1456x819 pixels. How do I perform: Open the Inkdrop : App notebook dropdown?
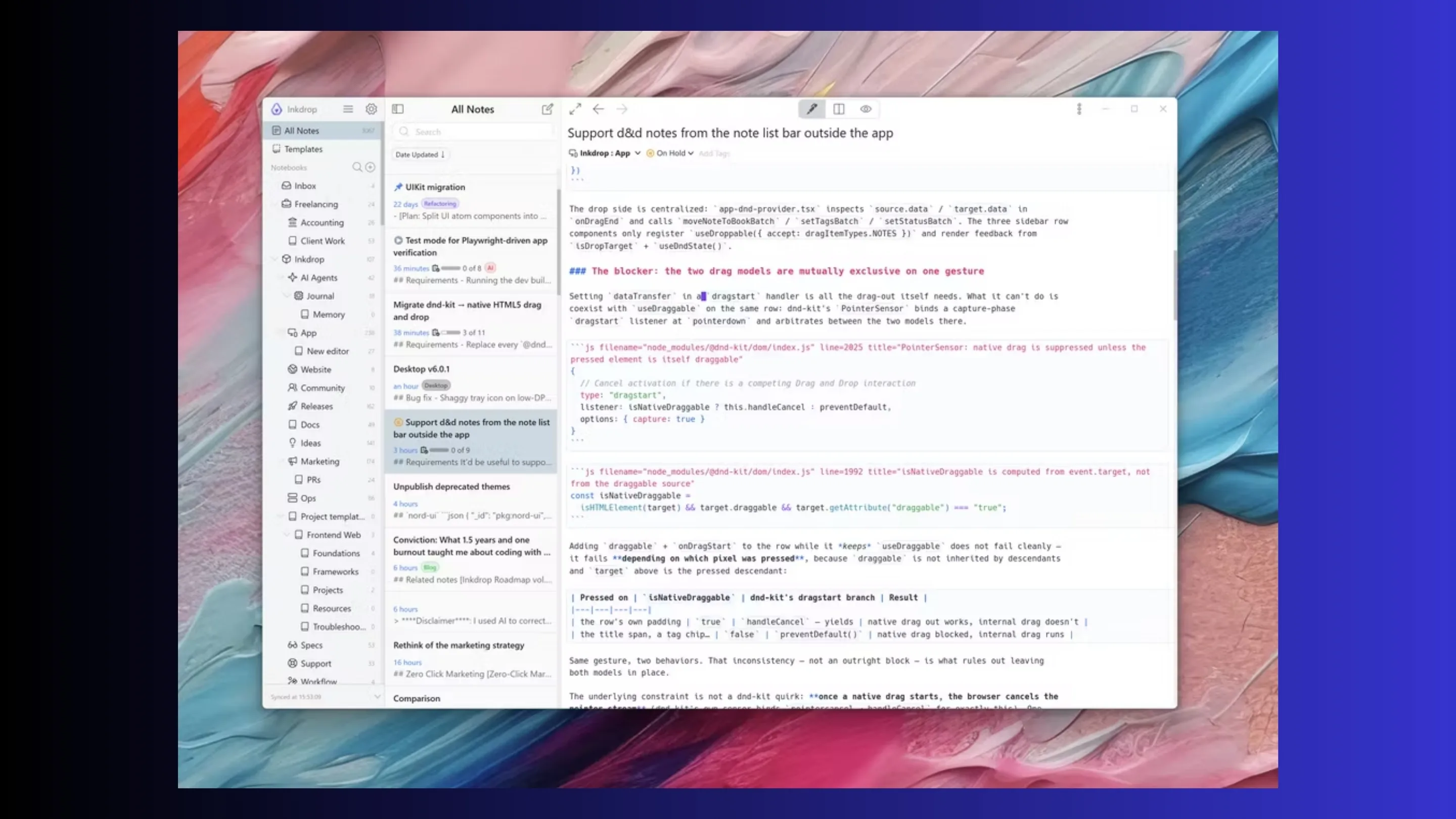click(x=605, y=153)
